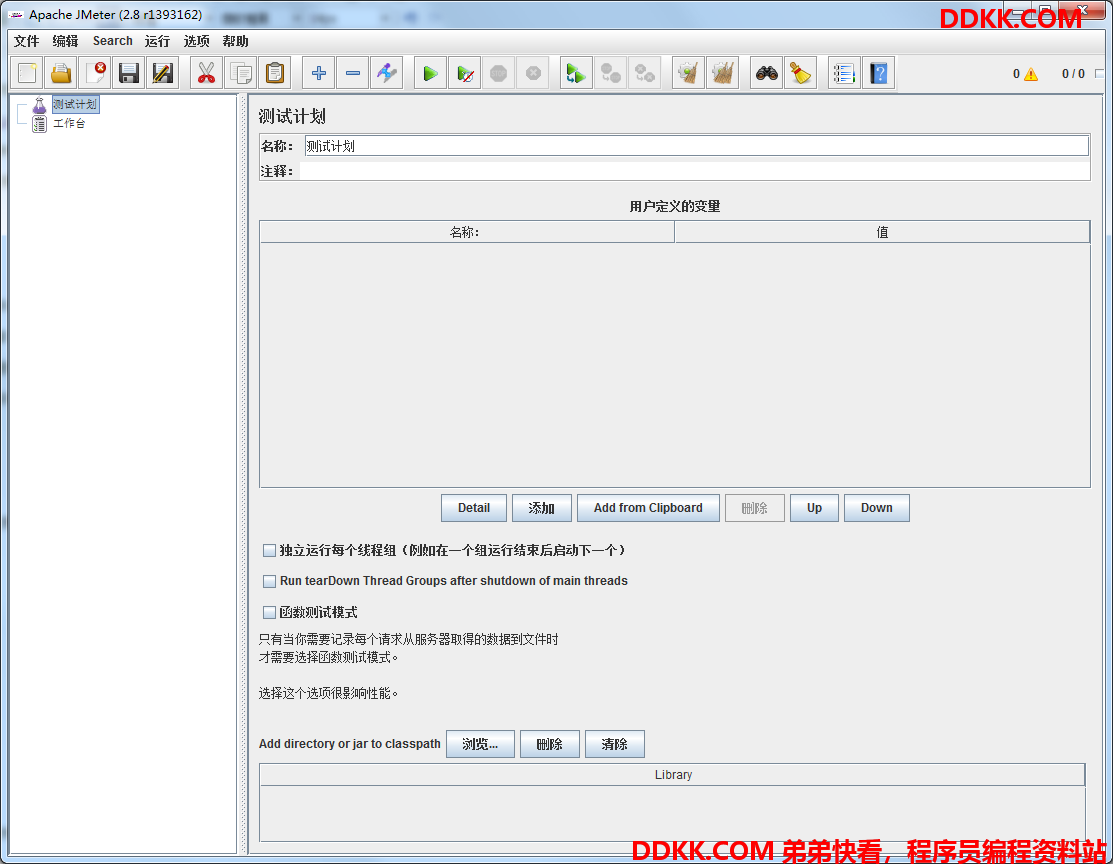Stop the running test (stop sign icon)

[499, 73]
